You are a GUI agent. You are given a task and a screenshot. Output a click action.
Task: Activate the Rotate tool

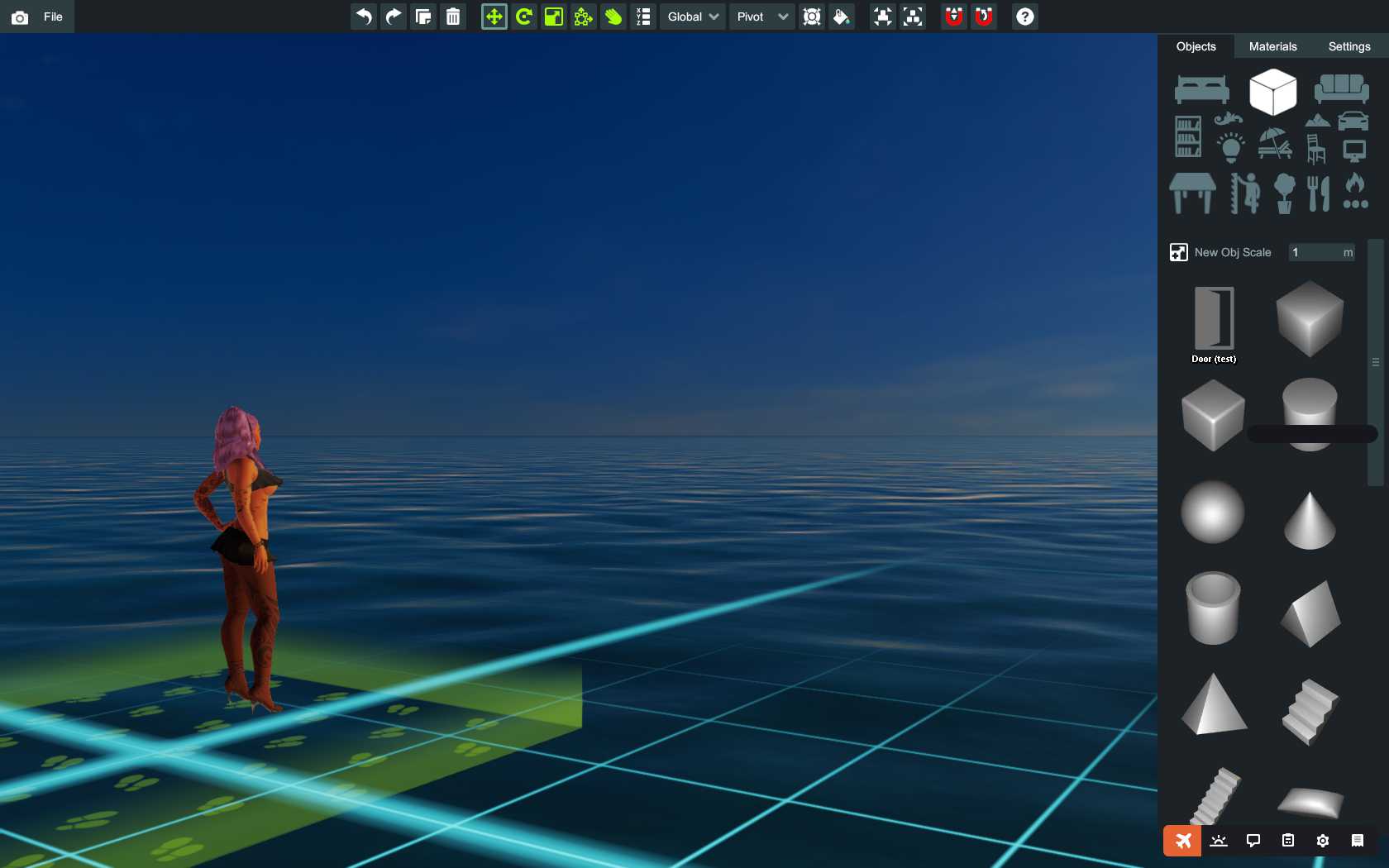click(x=524, y=17)
